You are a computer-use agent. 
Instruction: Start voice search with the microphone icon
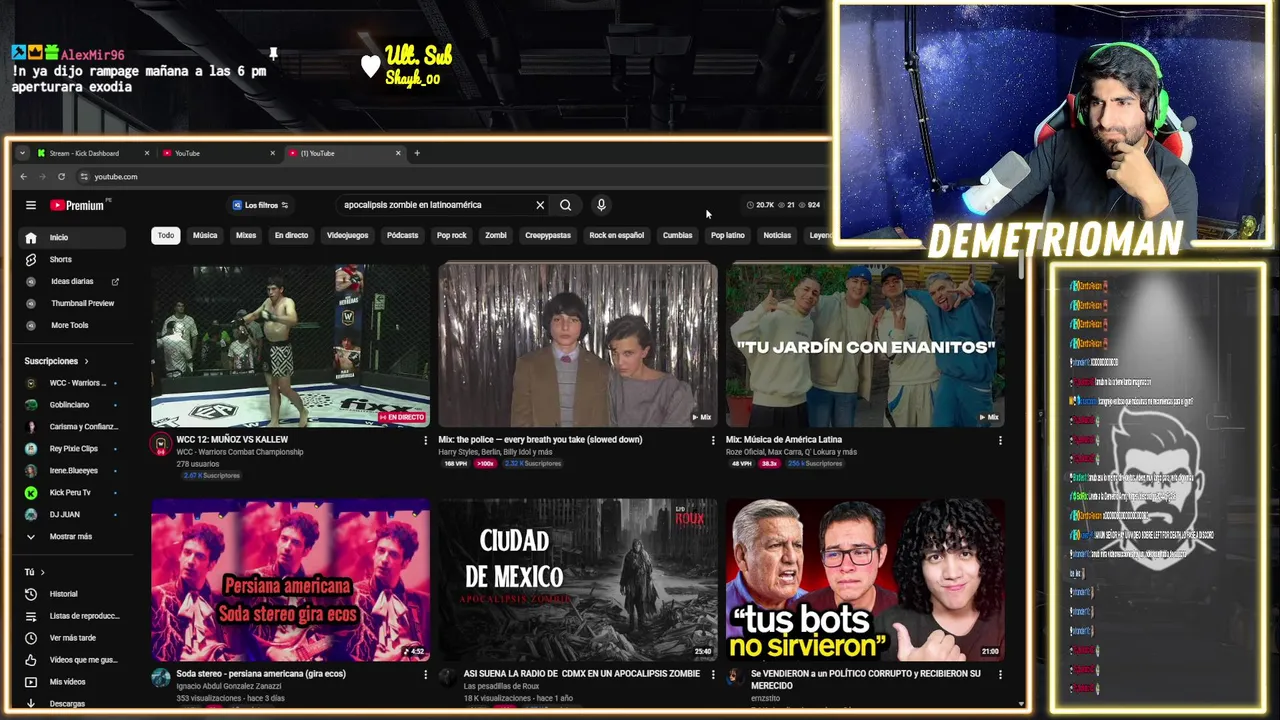601,205
